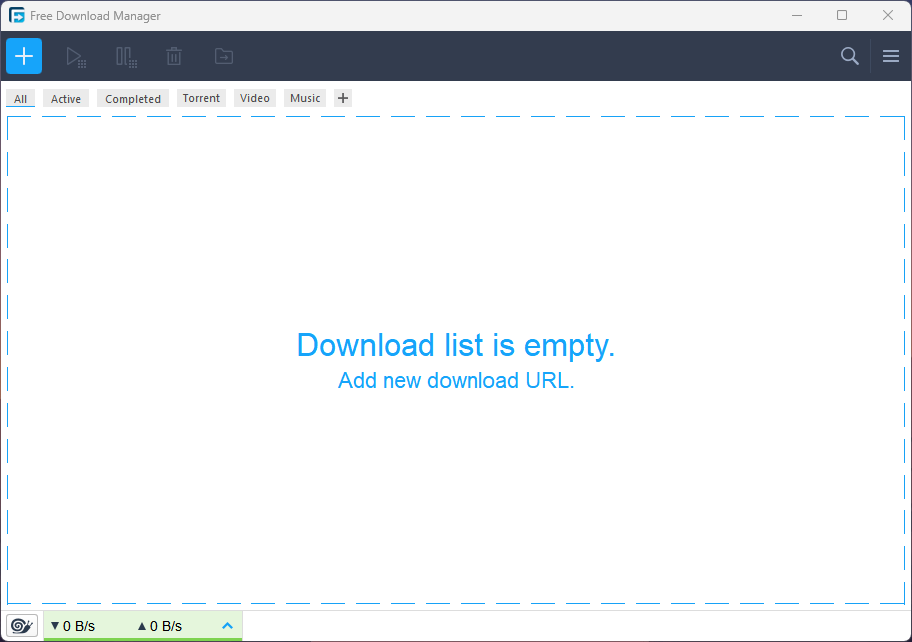
Task: Add a new tag with plus button
Action: point(343,98)
